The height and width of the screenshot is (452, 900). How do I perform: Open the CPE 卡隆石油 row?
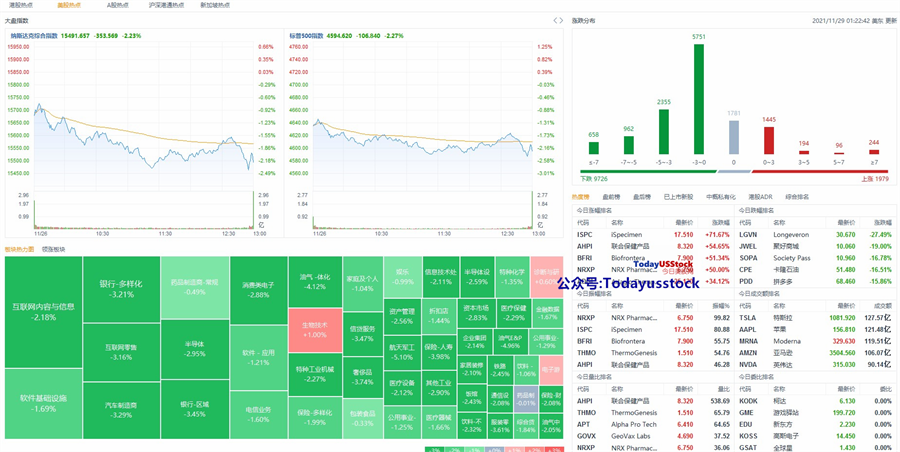(x=816, y=269)
